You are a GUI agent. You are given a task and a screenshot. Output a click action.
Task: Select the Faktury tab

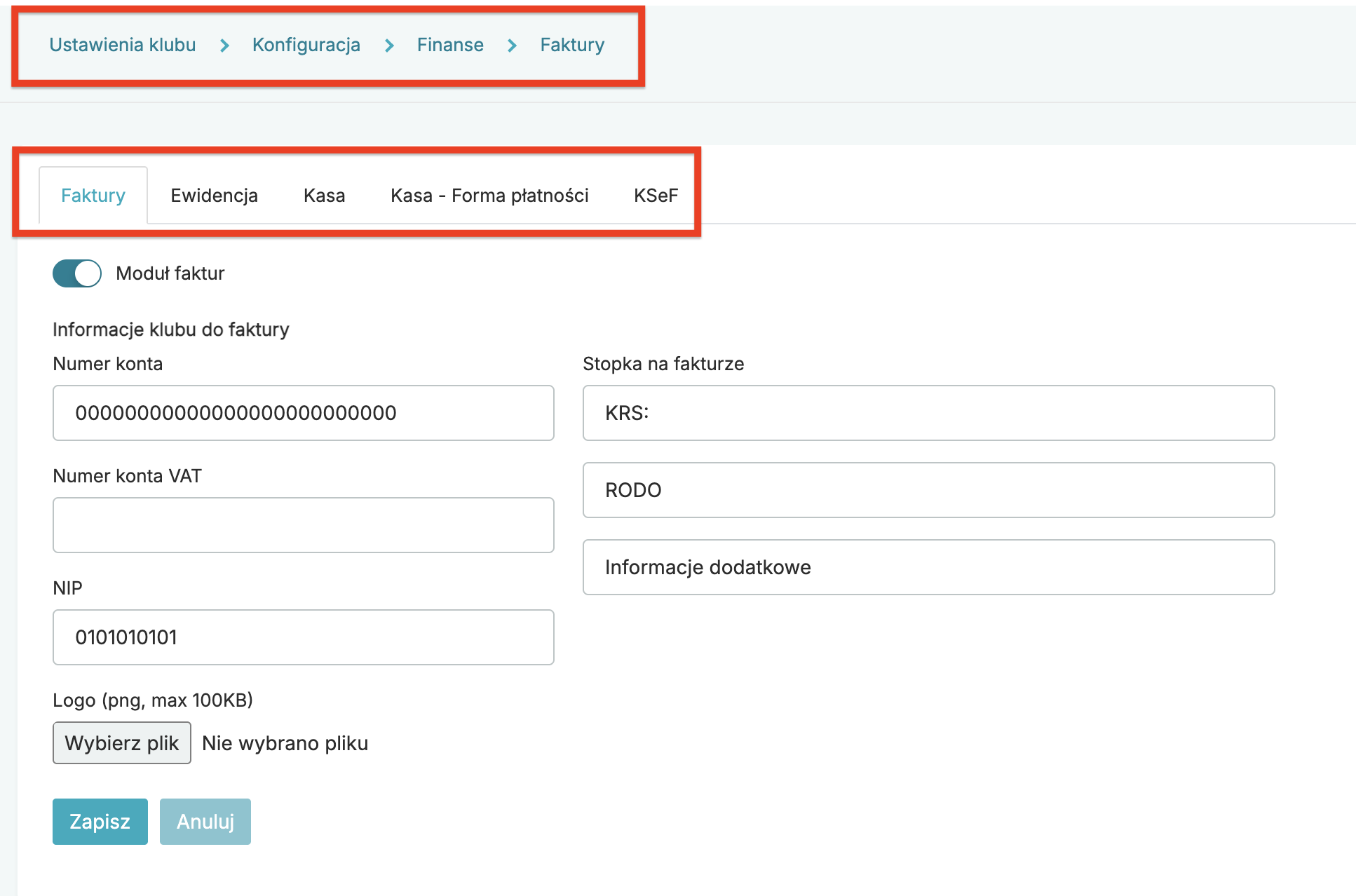[93, 195]
